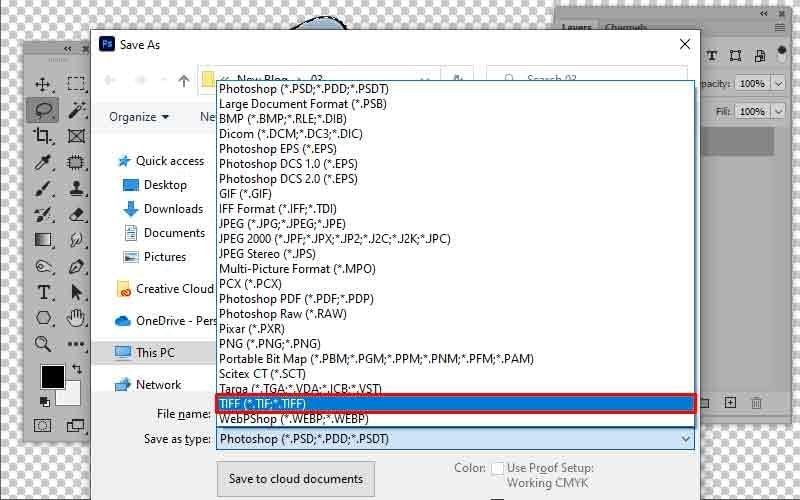Open the Opacity slider dropdown arrow

[x=779, y=84]
